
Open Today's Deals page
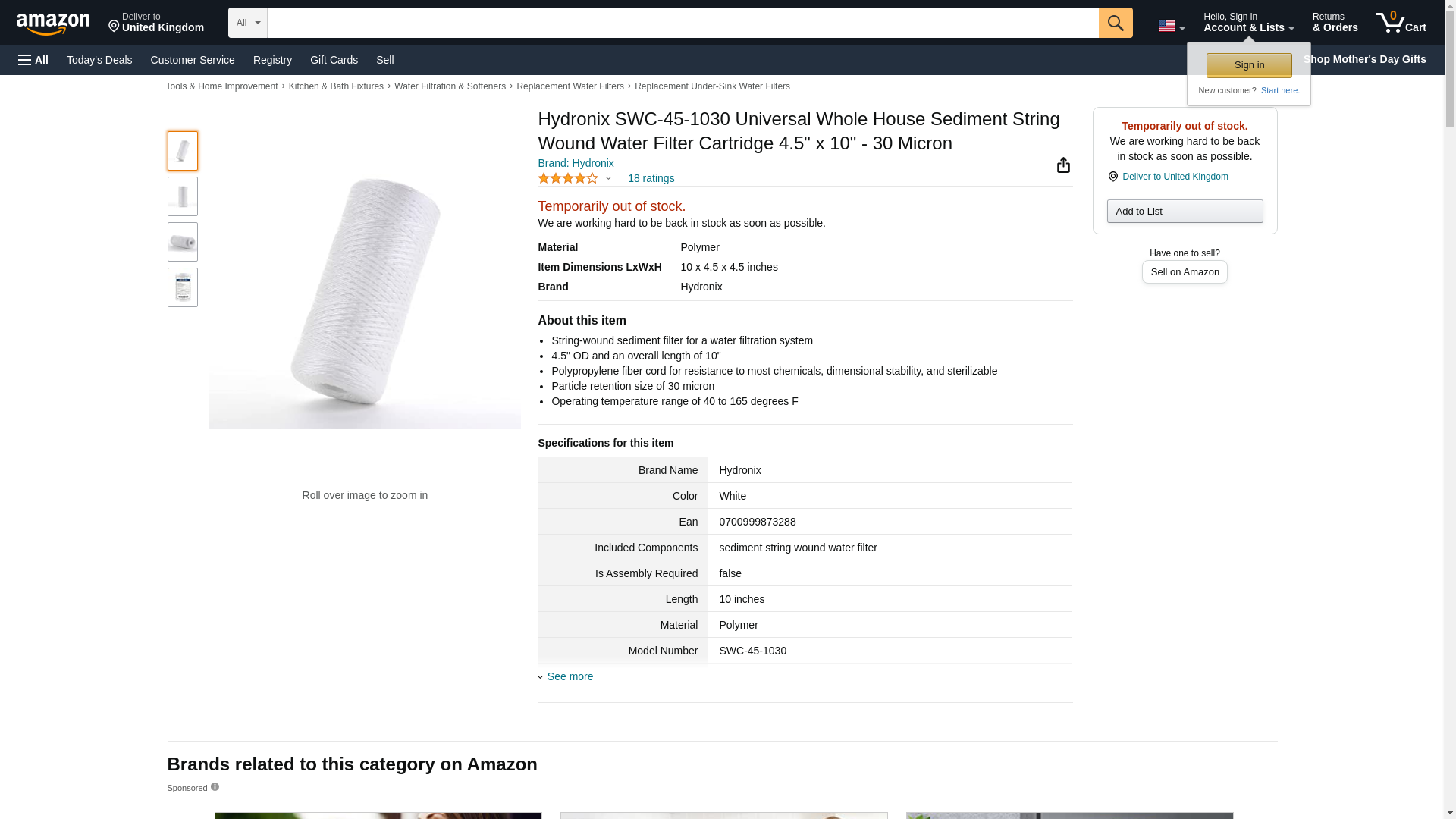pyautogui.click(x=99, y=60)
